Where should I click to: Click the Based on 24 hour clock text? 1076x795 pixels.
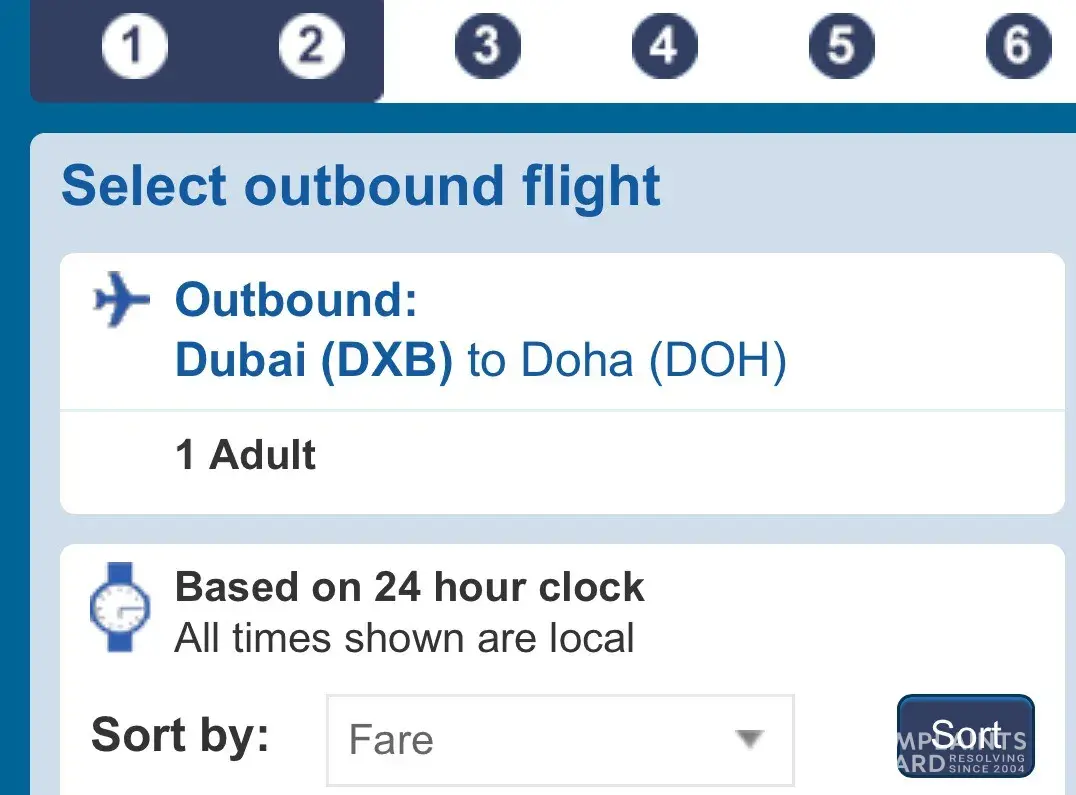[410, 587]
